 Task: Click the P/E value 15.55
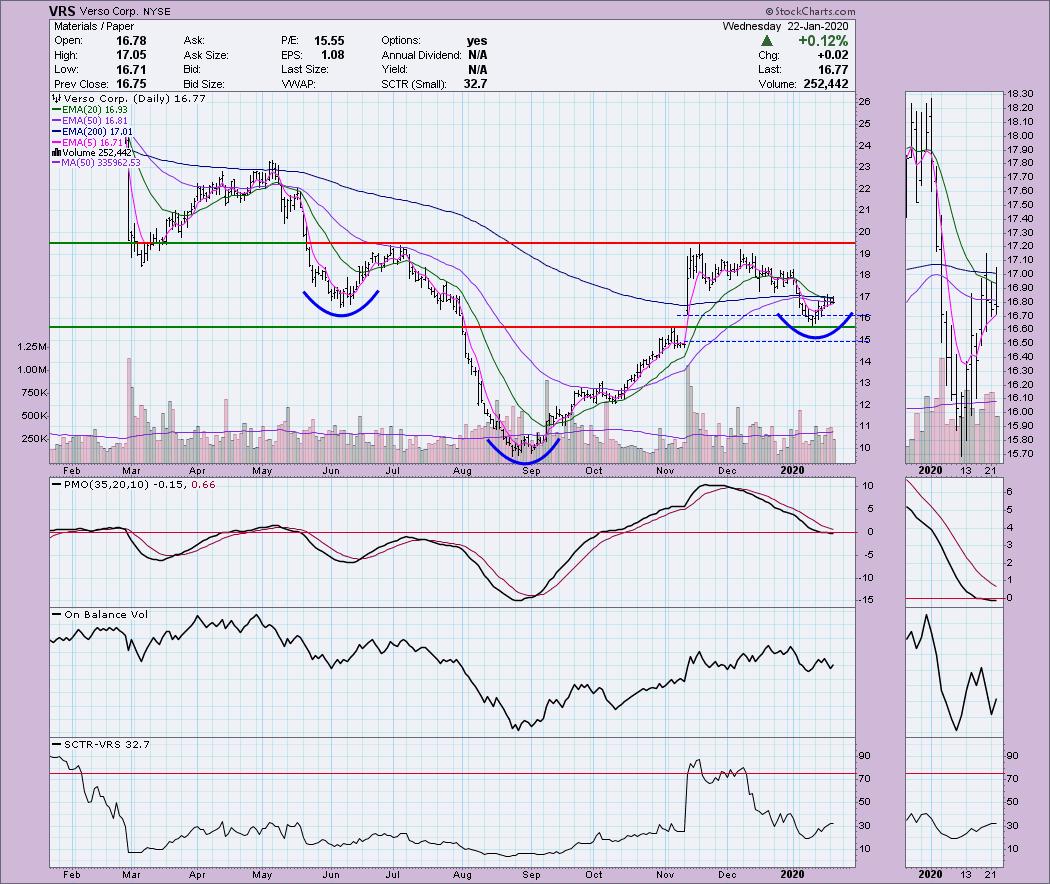pyautogui.click(x=329, y=41)
